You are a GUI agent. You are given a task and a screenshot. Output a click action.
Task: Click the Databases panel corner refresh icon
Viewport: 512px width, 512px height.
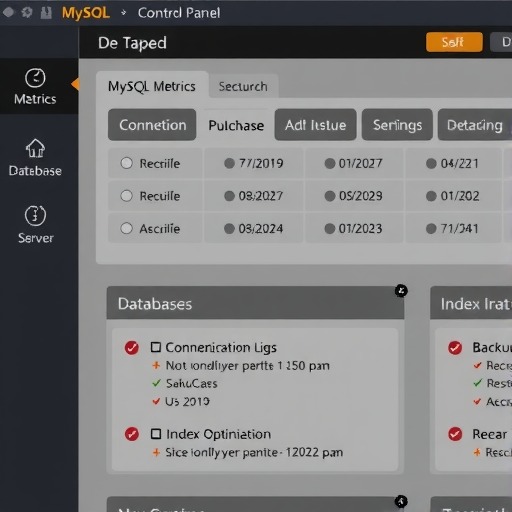pos(401,291)
